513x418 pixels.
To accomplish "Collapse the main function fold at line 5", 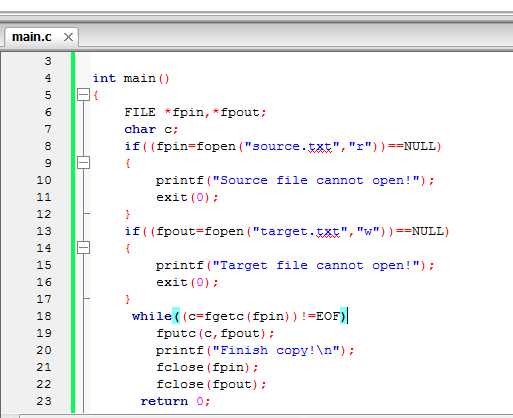I will coord(83,95).
